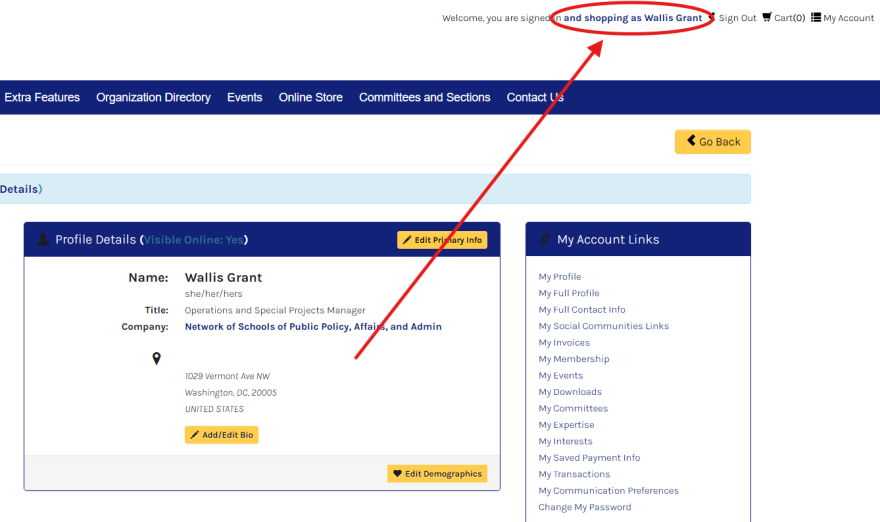The height and width of the screenshot is (522, 880).
Task: Click Change My Password link
Action: [x=584, y=507]
